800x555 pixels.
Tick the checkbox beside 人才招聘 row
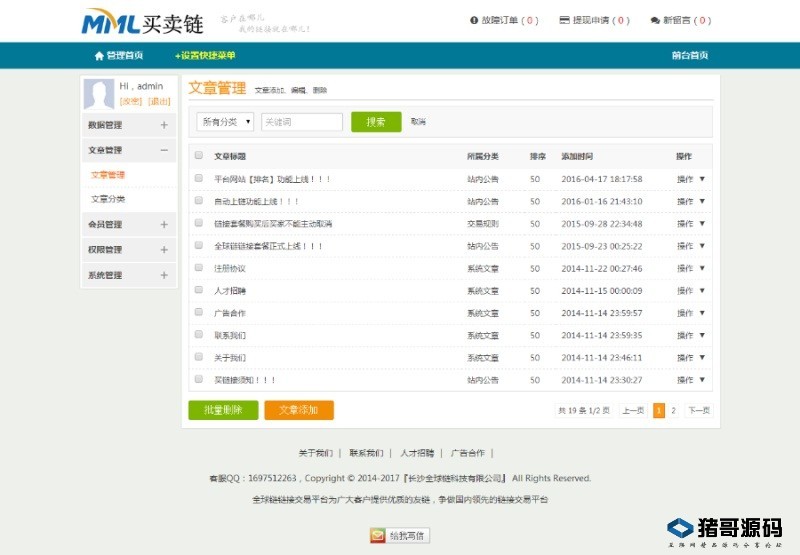[198, 290]
